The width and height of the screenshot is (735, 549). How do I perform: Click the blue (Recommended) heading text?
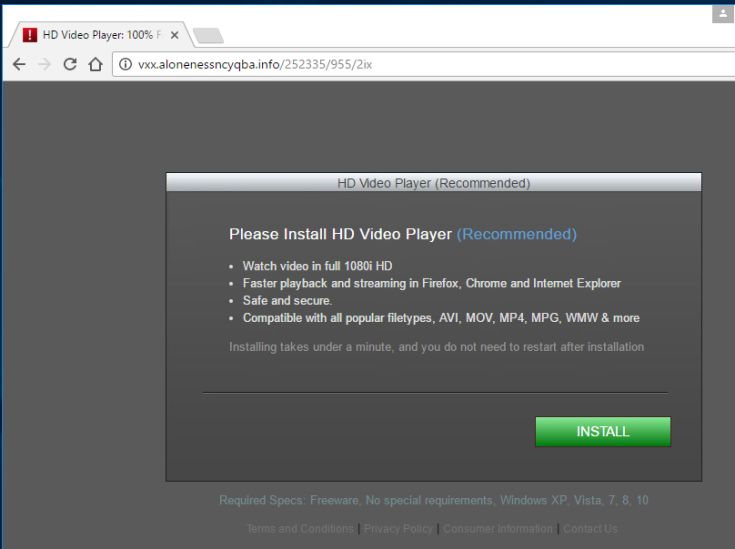pyautogui.click(x=517, y=234)
